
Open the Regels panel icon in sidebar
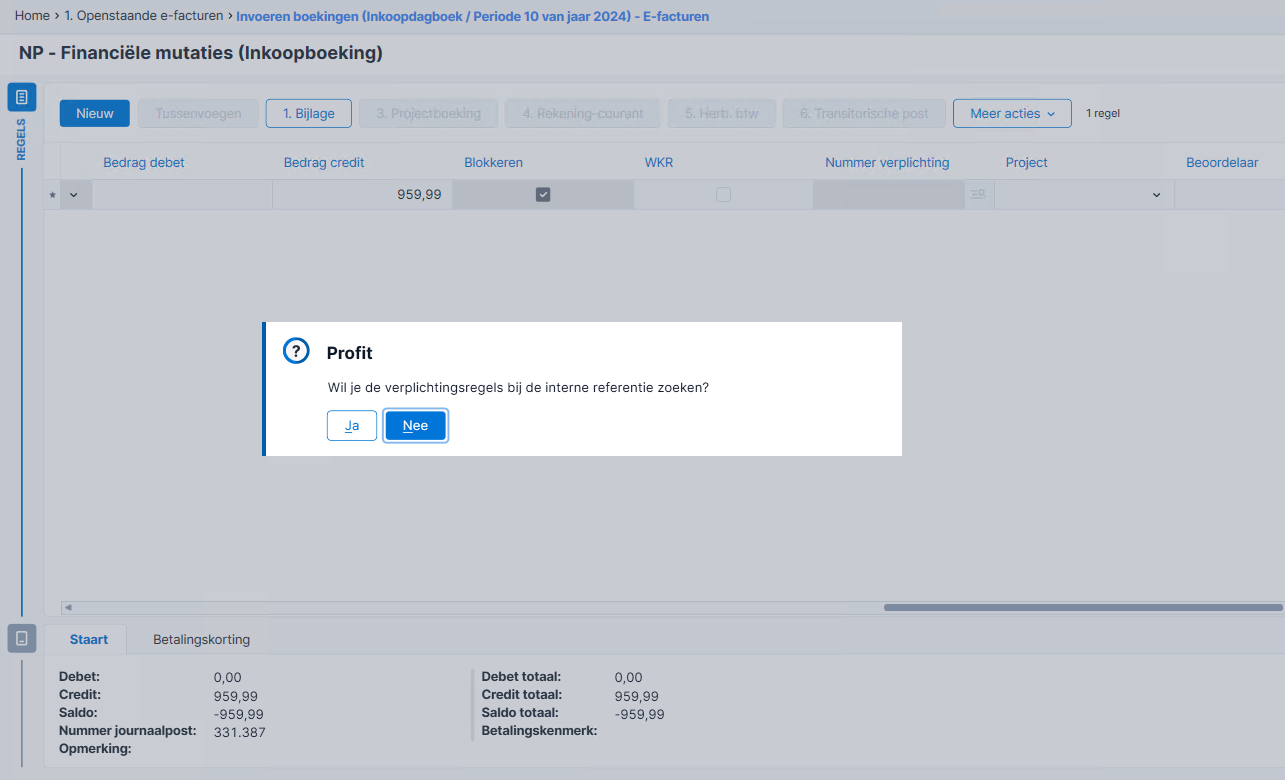pos(22,97)
